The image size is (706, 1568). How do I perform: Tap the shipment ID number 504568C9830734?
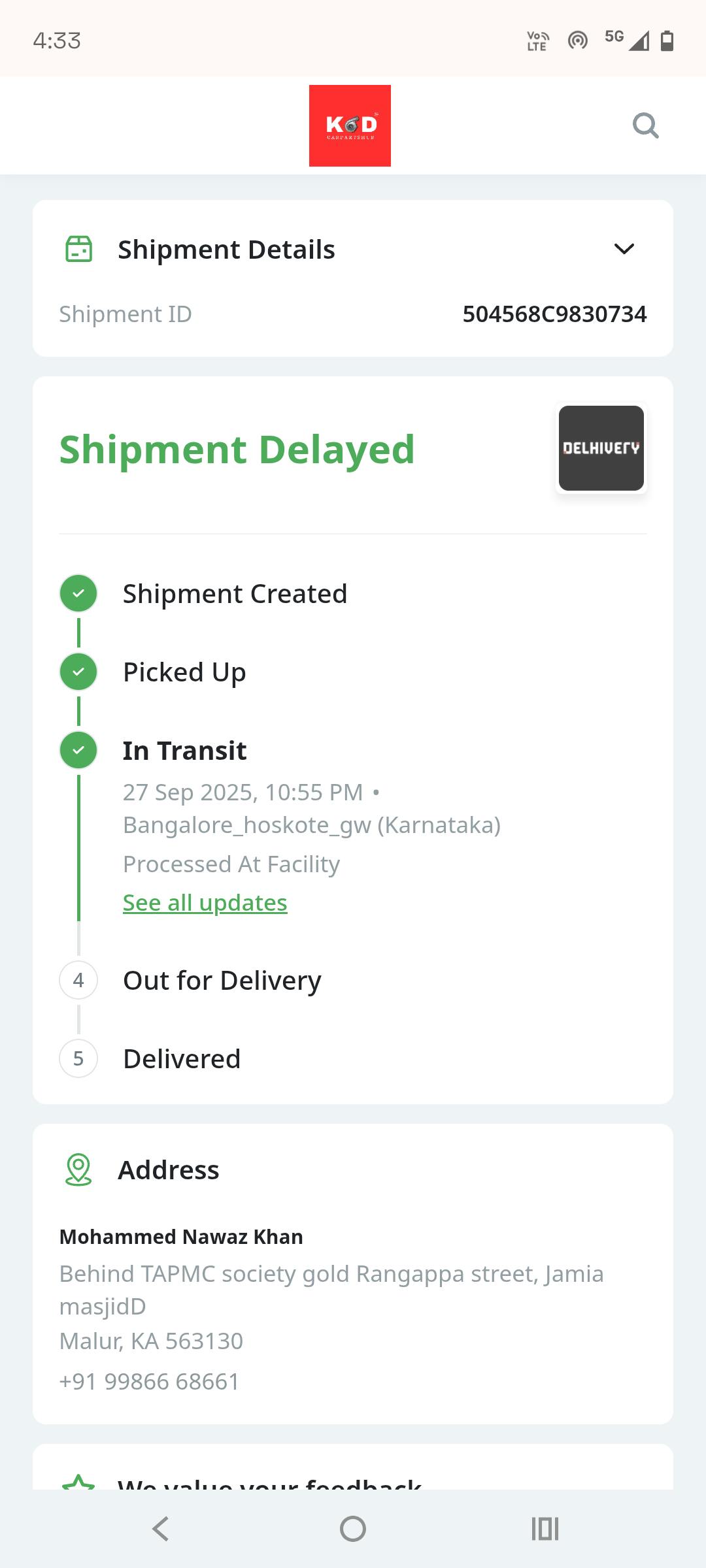(554, 314)
